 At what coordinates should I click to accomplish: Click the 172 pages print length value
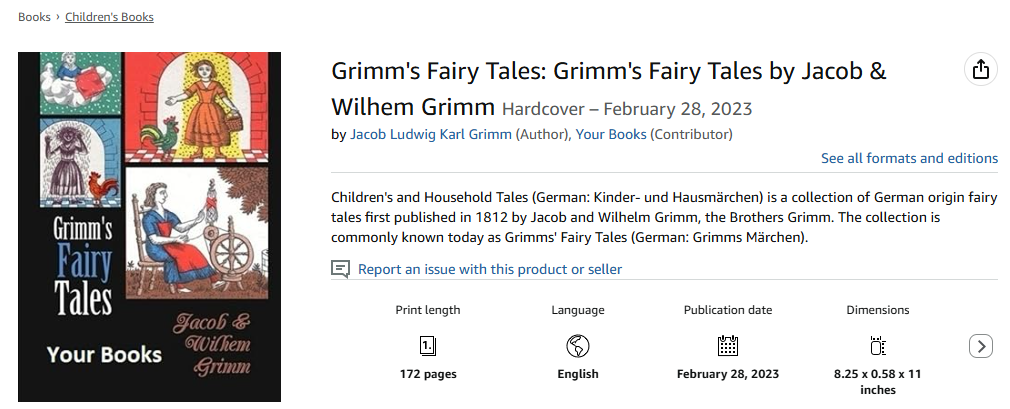(428, 374)
